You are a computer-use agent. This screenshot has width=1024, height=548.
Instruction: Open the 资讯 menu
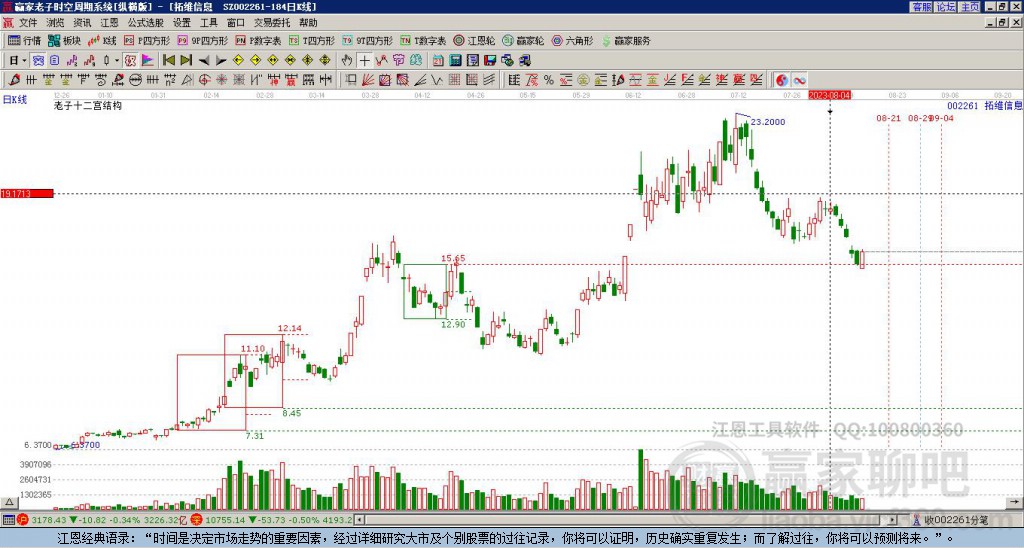click(82, 23)
